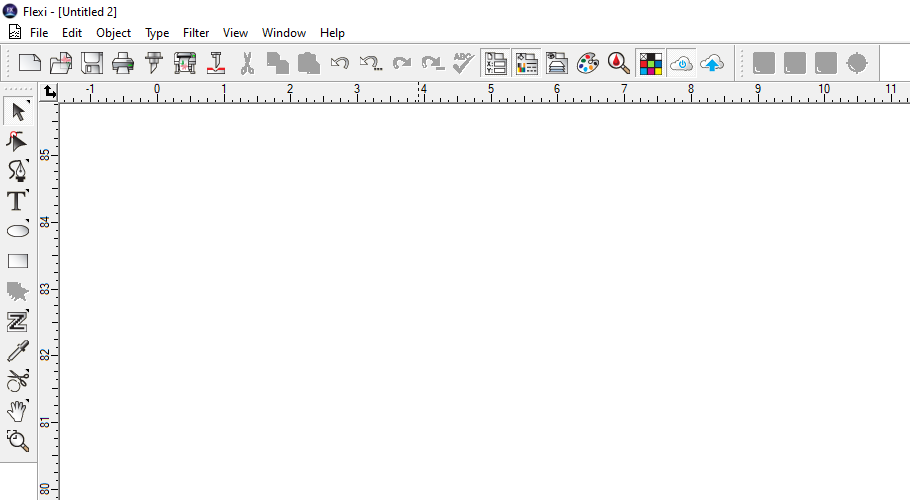The width and height of the screenshot is (910, 500).
Task: Open the color palette mixer icon
Action: 588,64
